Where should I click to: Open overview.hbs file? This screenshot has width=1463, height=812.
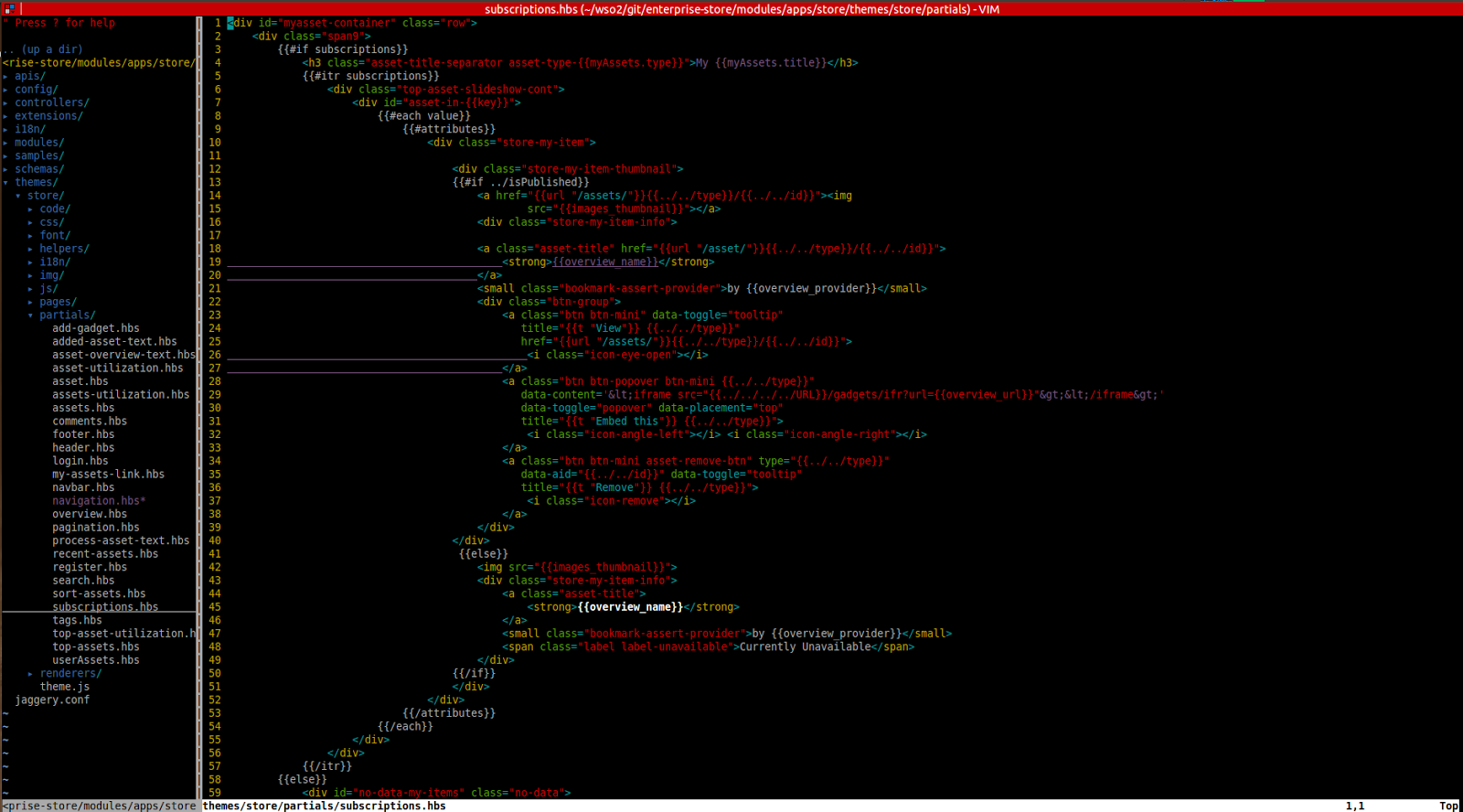(90, 514)
